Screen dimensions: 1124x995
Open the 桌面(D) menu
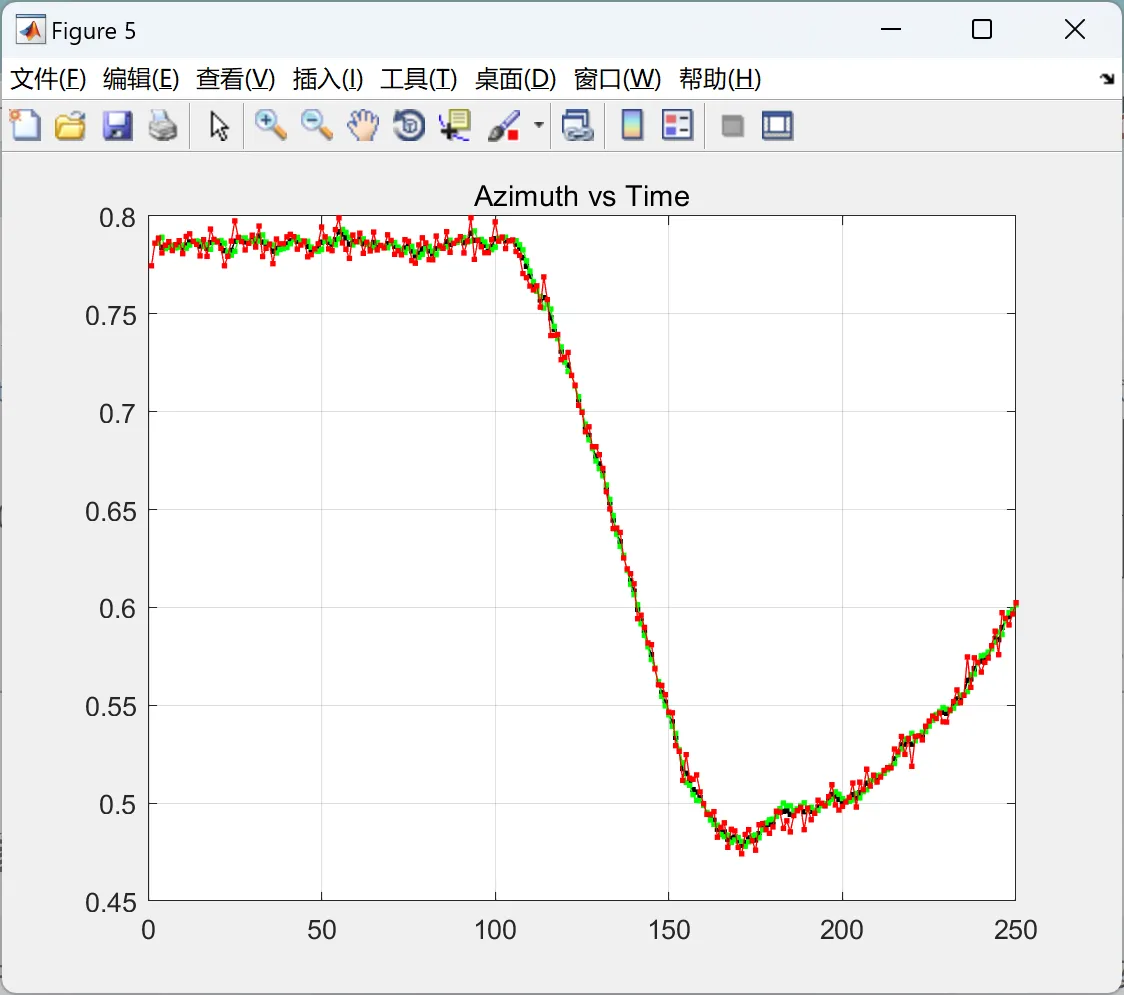click(x=515, y=79)
